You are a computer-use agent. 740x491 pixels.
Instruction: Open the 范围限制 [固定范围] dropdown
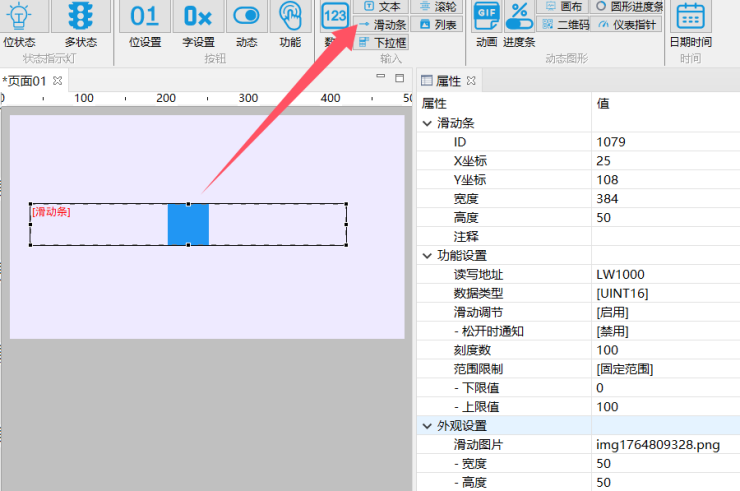click(665, 369)
